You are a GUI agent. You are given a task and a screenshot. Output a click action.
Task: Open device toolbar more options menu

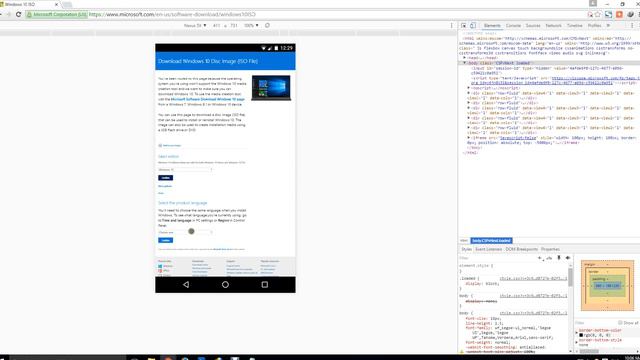tap(451, 25)
